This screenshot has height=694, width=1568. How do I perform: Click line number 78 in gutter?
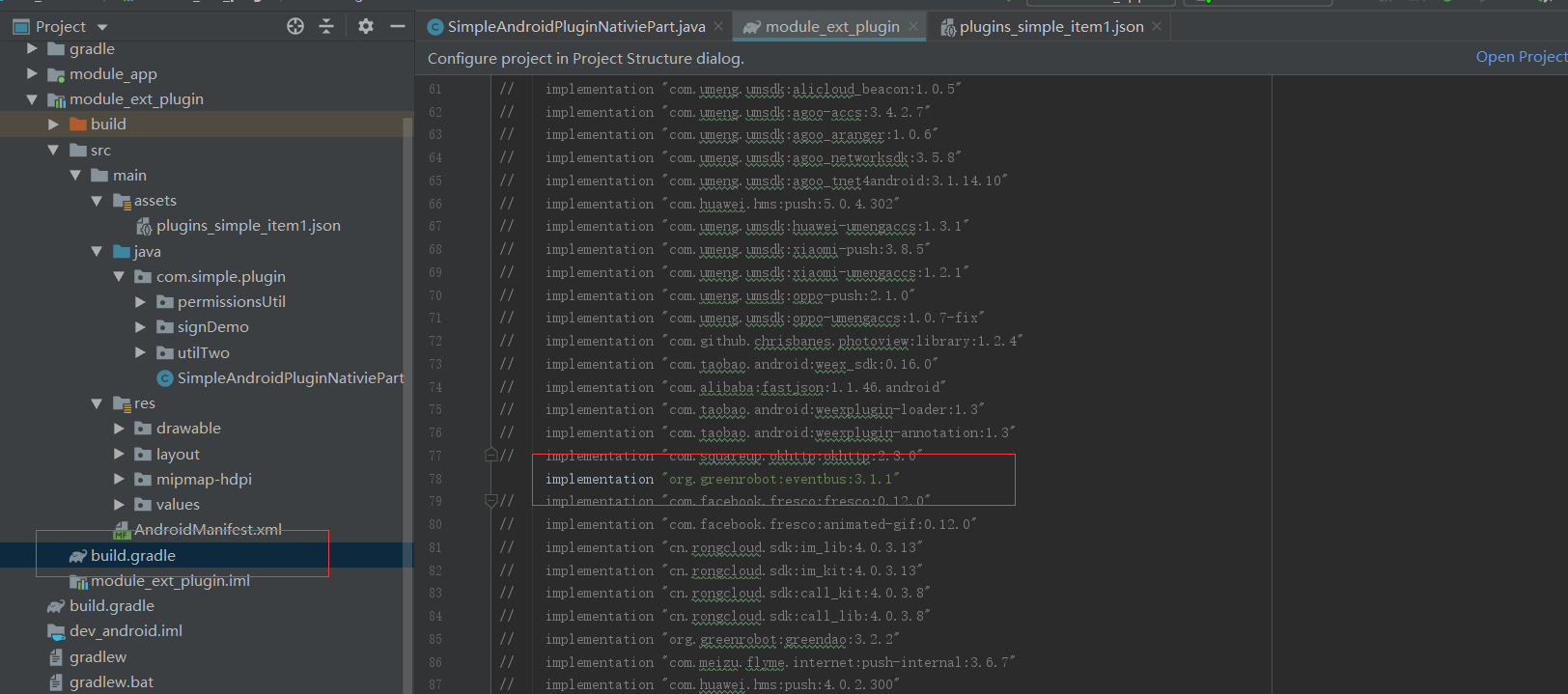(x=435, y=479)
